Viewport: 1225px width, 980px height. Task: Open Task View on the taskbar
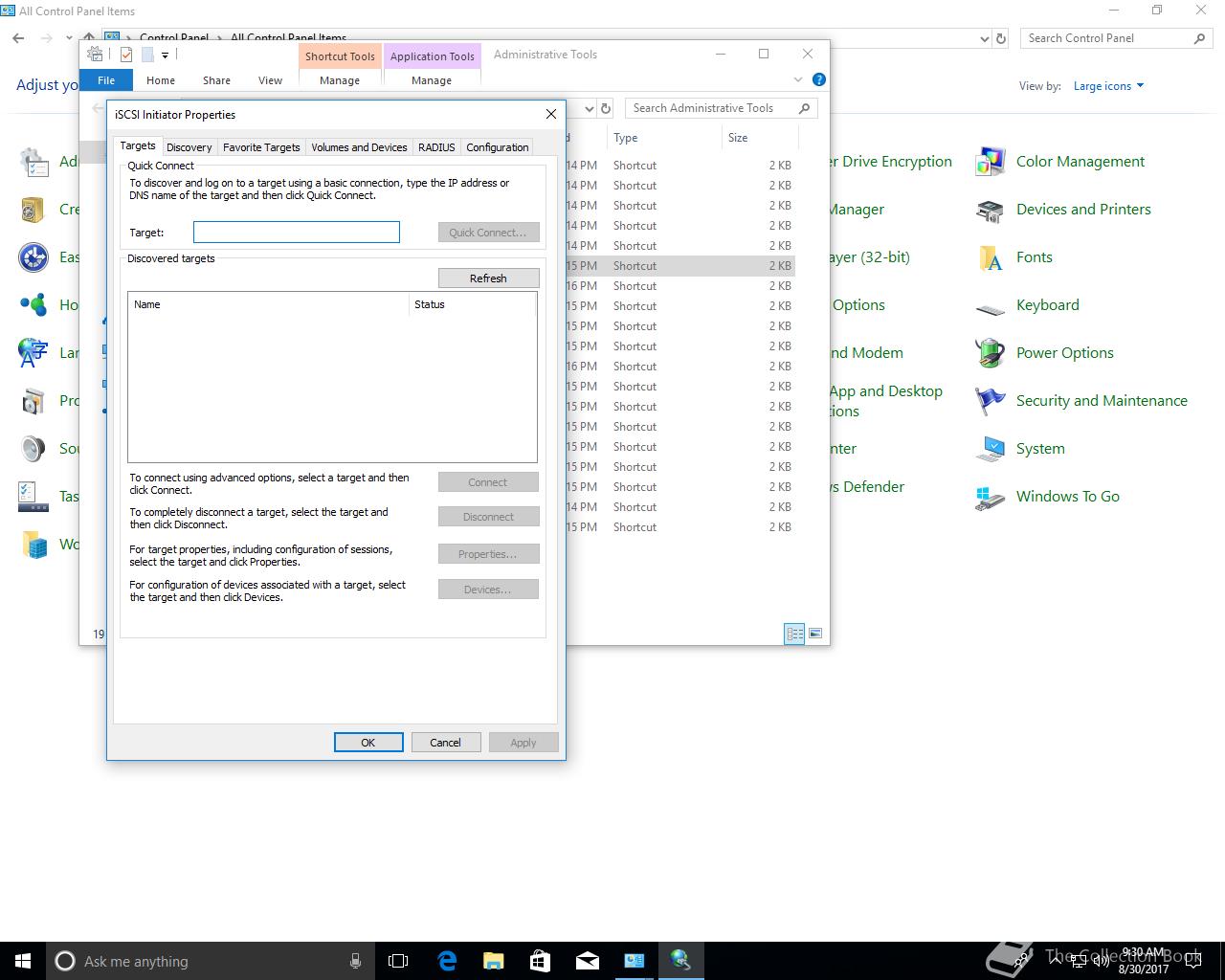click(x=398, y=961)
